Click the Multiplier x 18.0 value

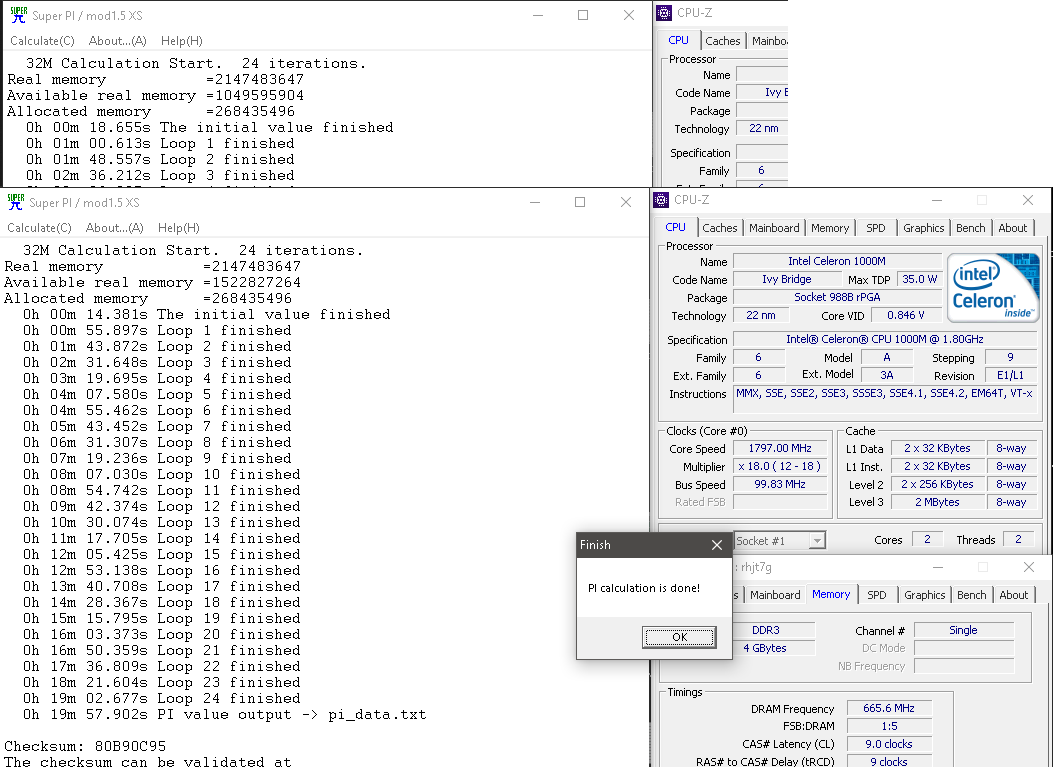click(x=780, y=466)
